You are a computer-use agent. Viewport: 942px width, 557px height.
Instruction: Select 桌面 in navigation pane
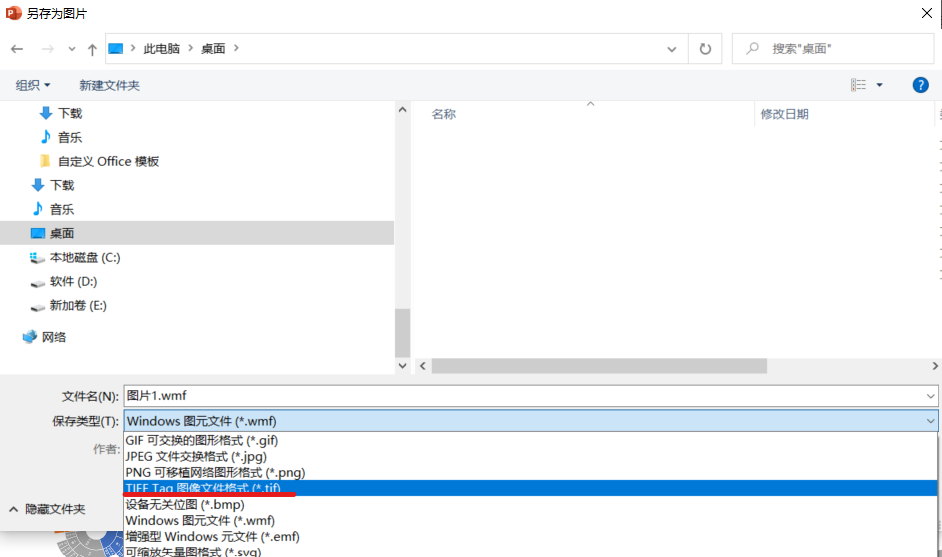197,233
